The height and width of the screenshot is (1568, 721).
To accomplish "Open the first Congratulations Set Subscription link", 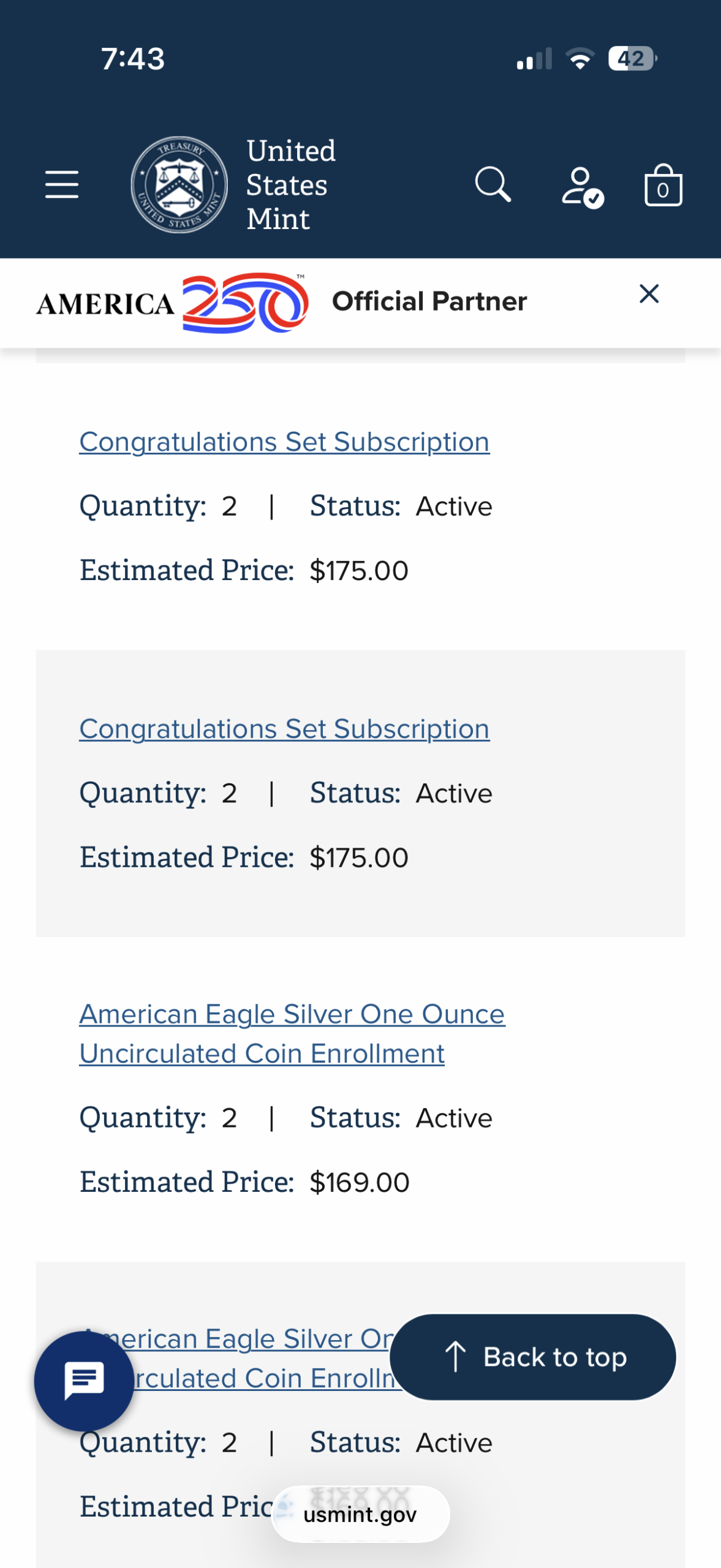I will [284, 442].
